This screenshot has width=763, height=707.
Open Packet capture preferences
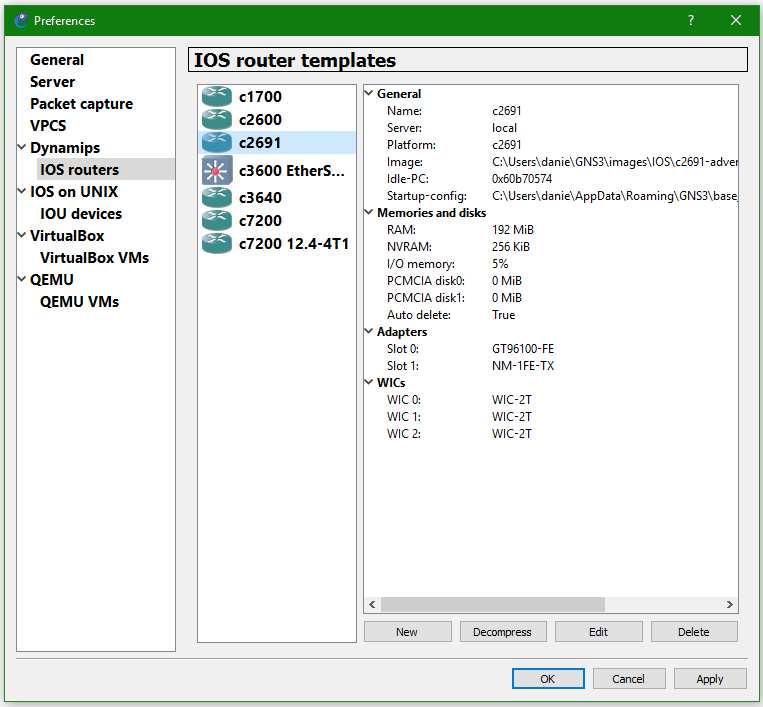[81, 104]
